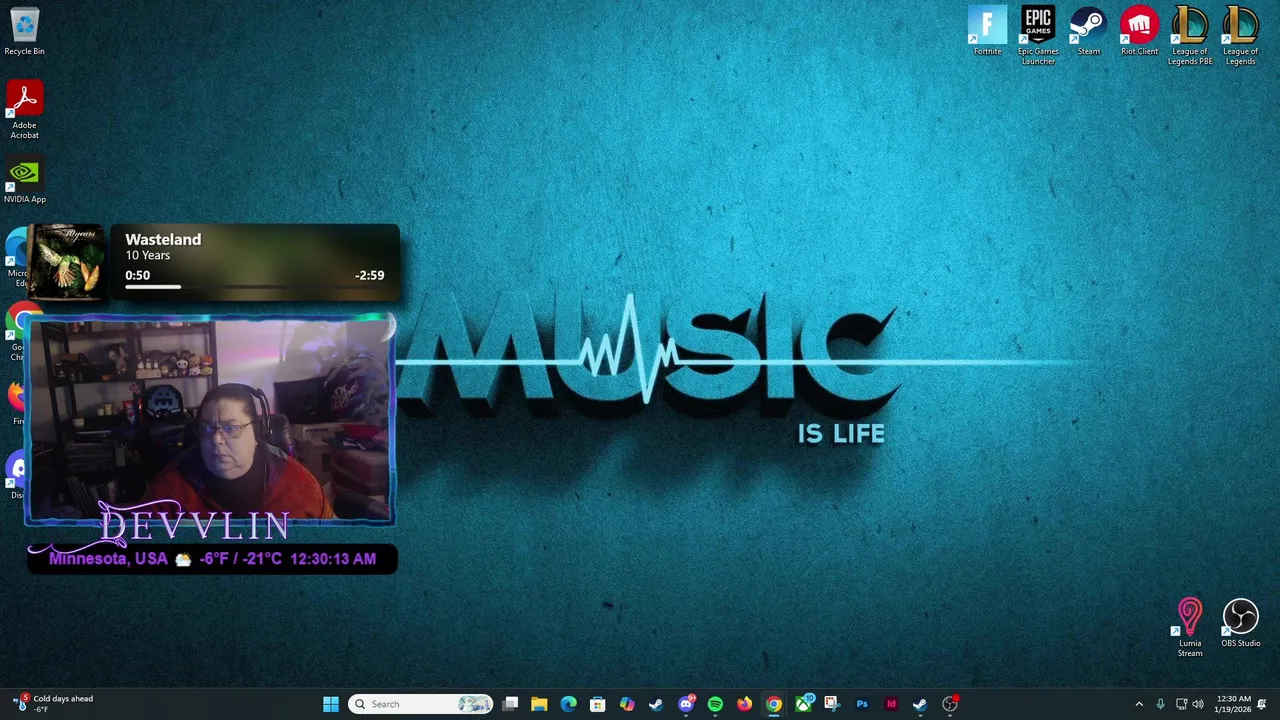The height and width of the screenshot is (720, 1280).
Task: Open the Cold days ahead weather widget
Action: pyautogui.click(x=54, y=704)
